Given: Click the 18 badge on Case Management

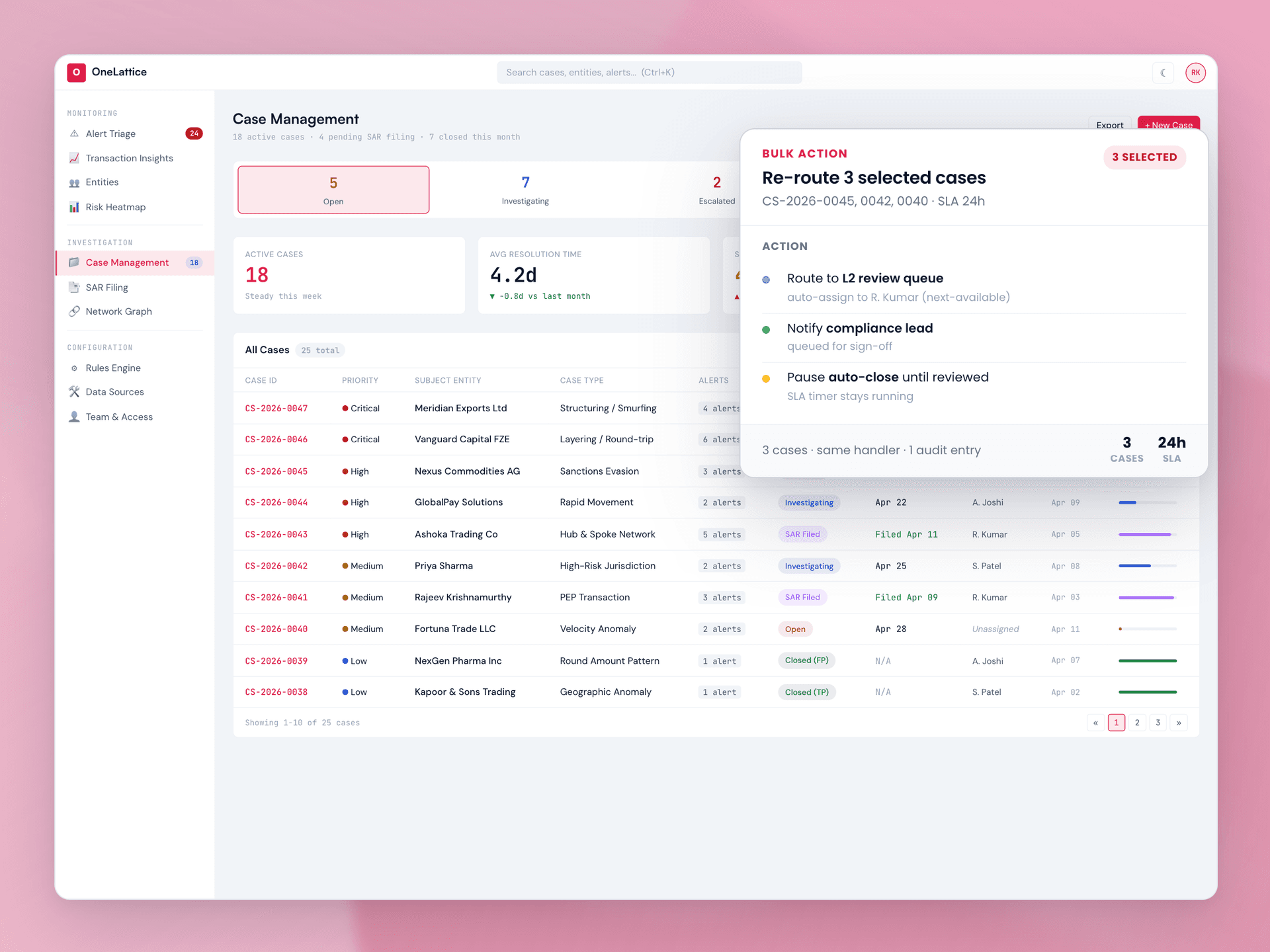Looking at the screenshot, I should click(194, 262).
